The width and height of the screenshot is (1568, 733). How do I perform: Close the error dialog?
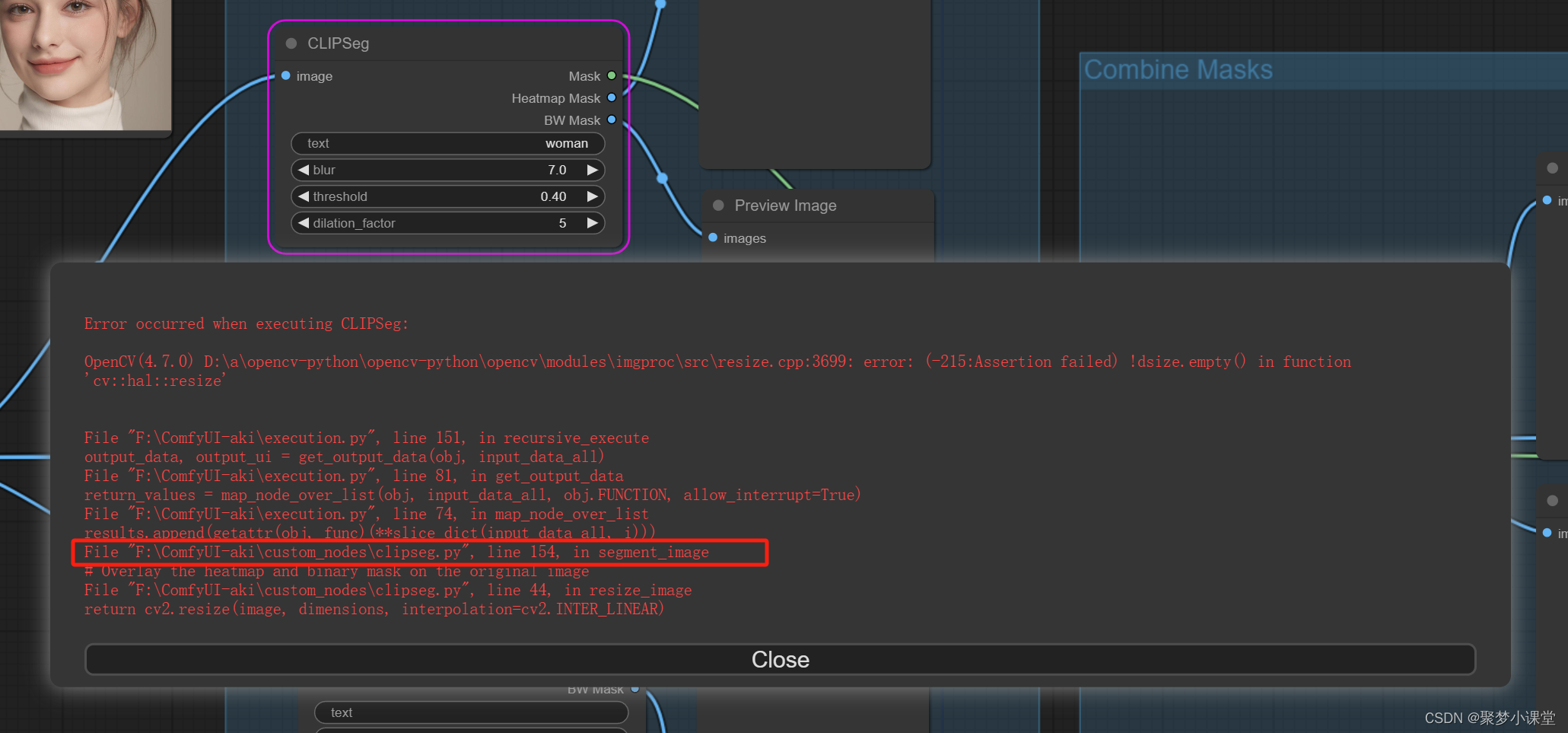(780, 659)
